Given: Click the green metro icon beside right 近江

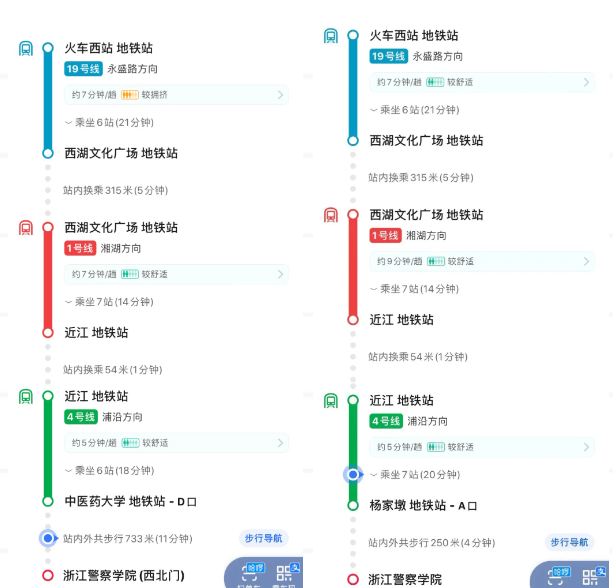Looking at the screenshot, I should point(331,401).
